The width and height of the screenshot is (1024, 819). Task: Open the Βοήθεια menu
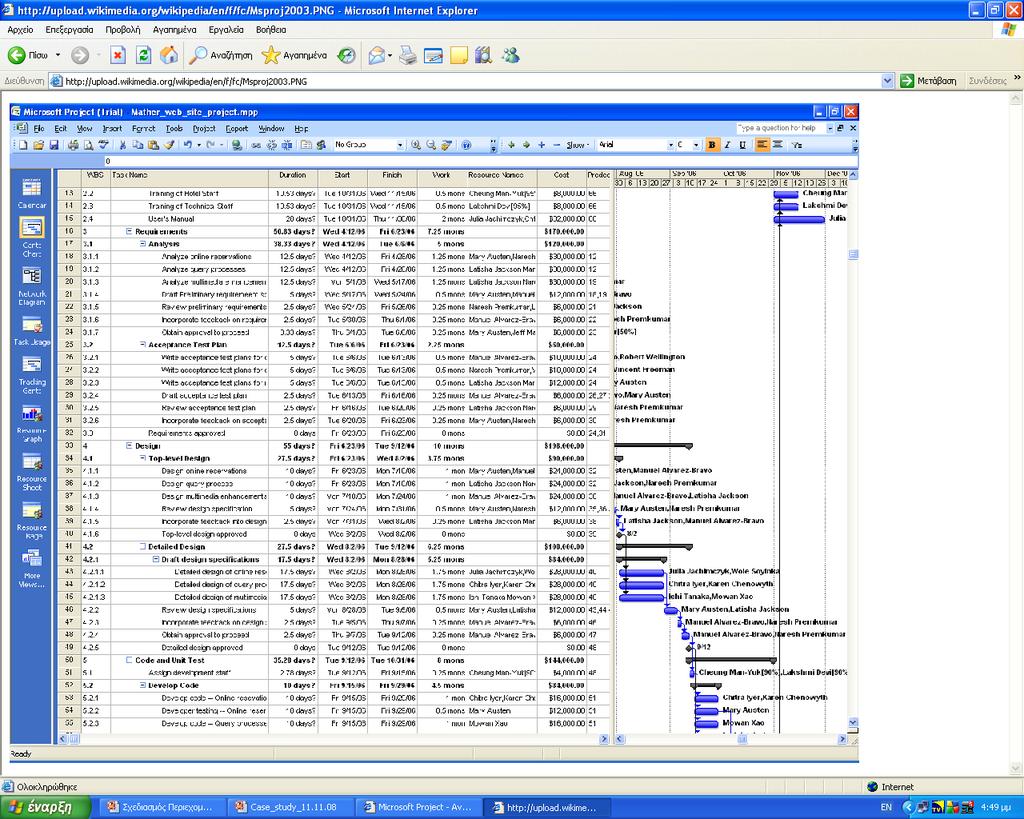(271, 29)
